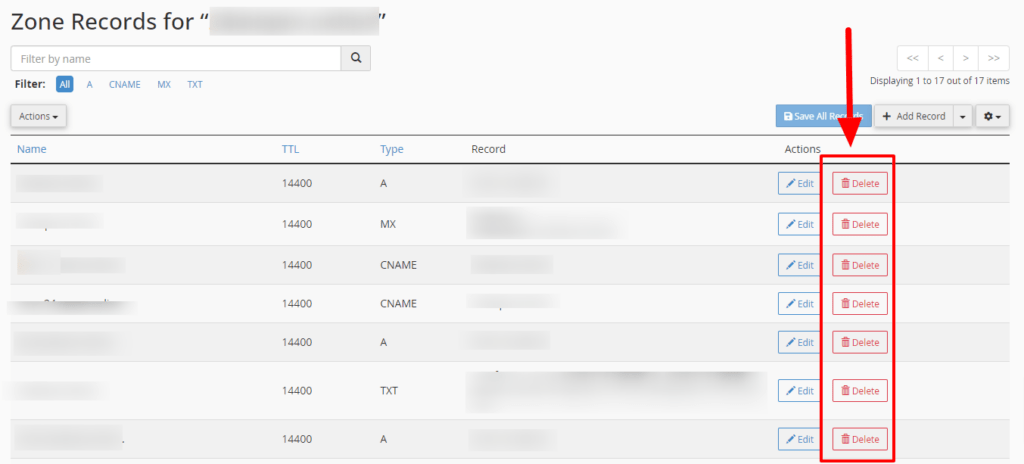
Task: Click the search magnifier icon button
Action: (355, 59)
